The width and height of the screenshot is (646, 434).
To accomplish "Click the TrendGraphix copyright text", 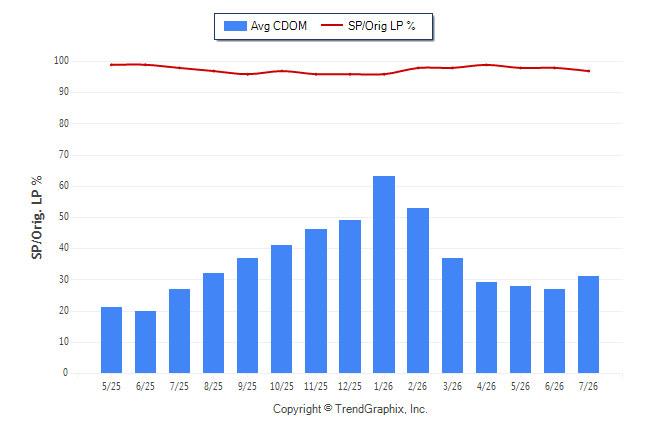I will coord(350,409).
